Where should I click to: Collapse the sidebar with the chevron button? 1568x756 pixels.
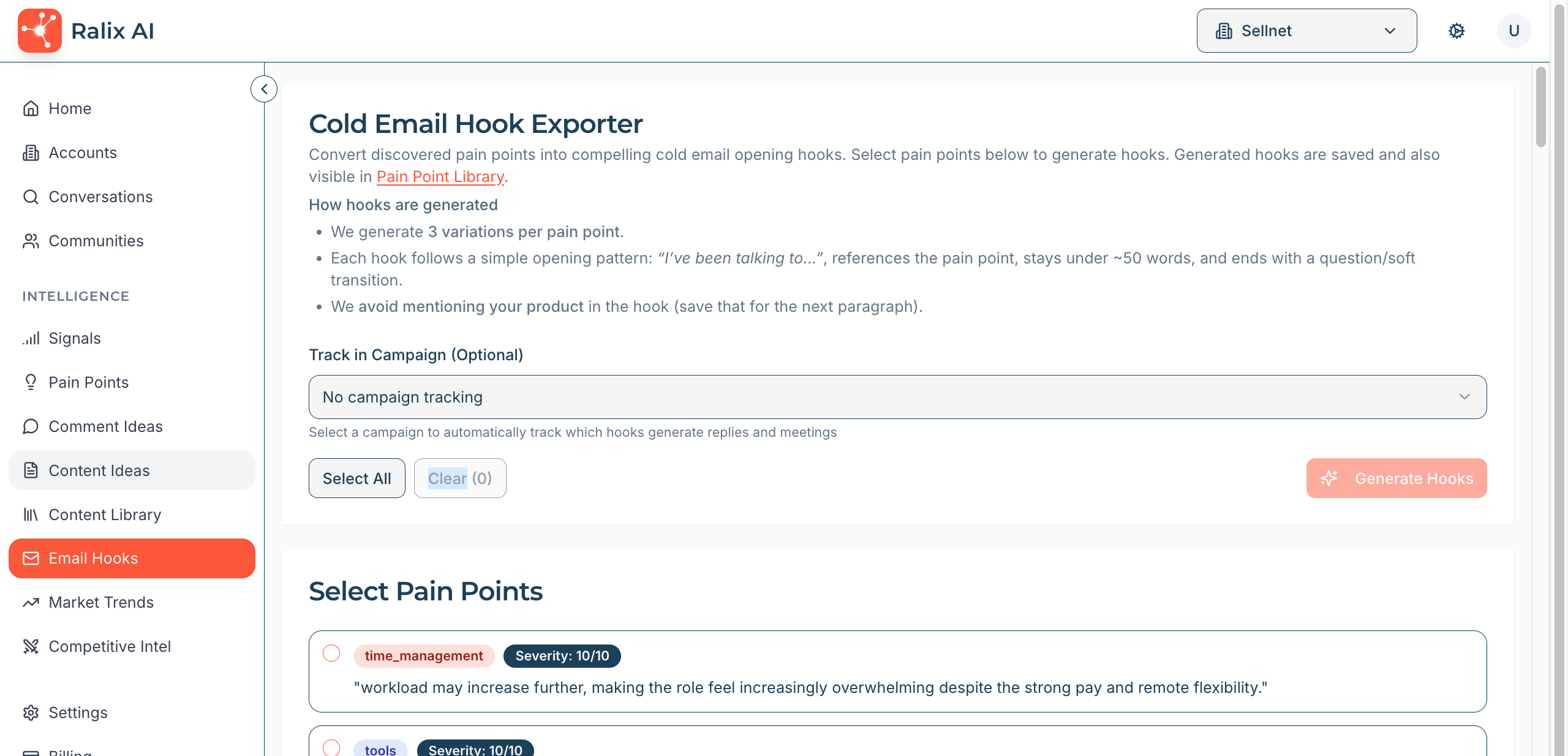(x=263, y=88)
